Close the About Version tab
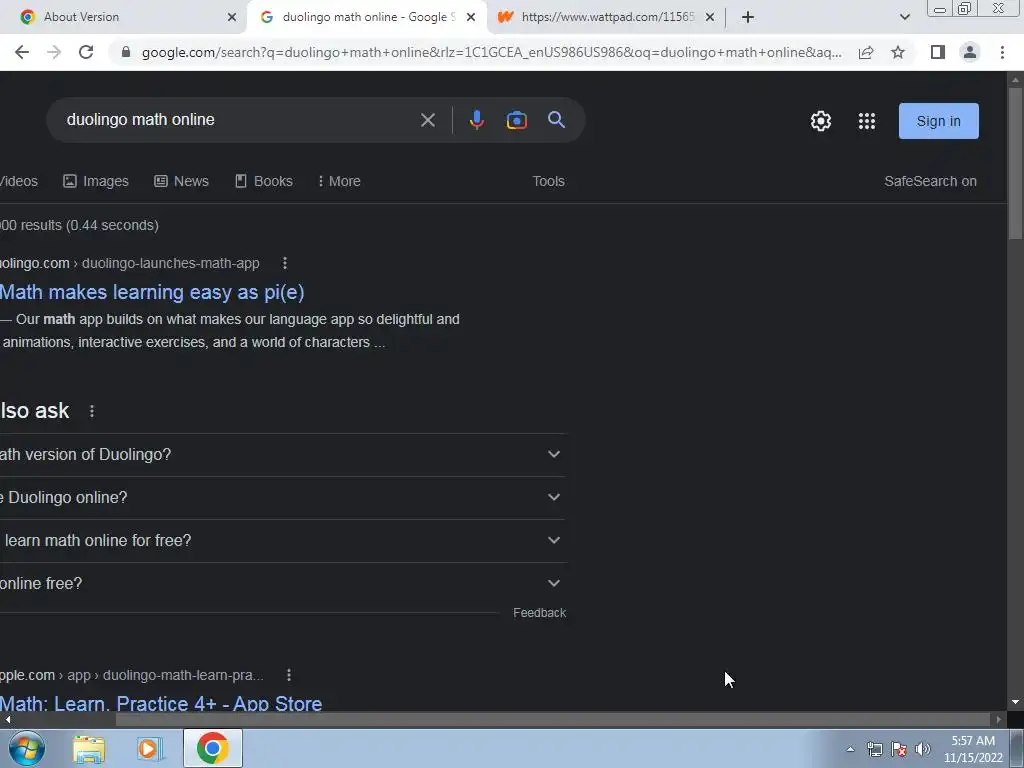The width and height of the screenshot is (1024, 768). click(x=232, y=18)
